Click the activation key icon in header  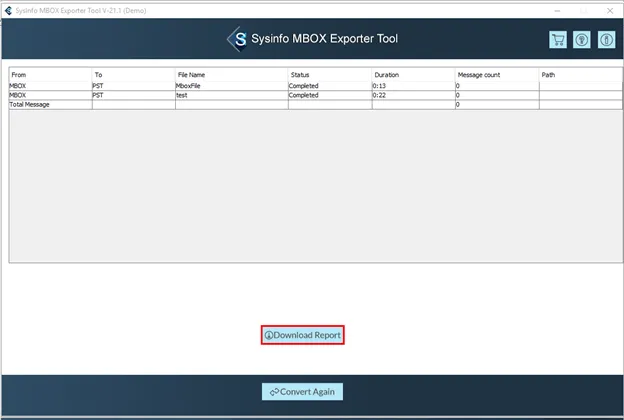582,40
